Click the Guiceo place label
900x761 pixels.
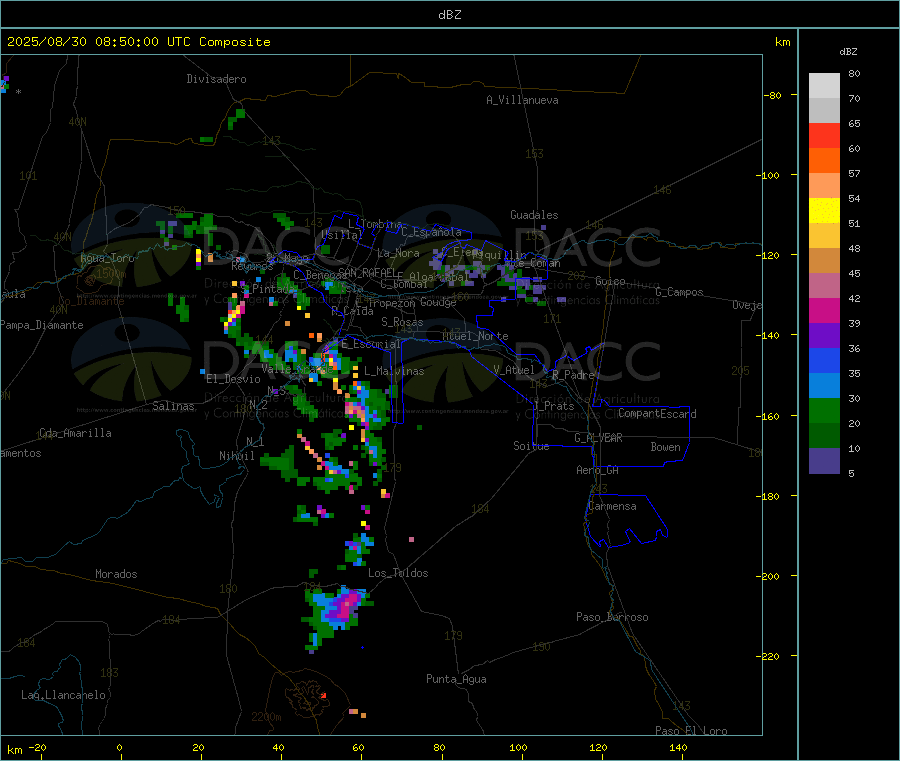610,281
